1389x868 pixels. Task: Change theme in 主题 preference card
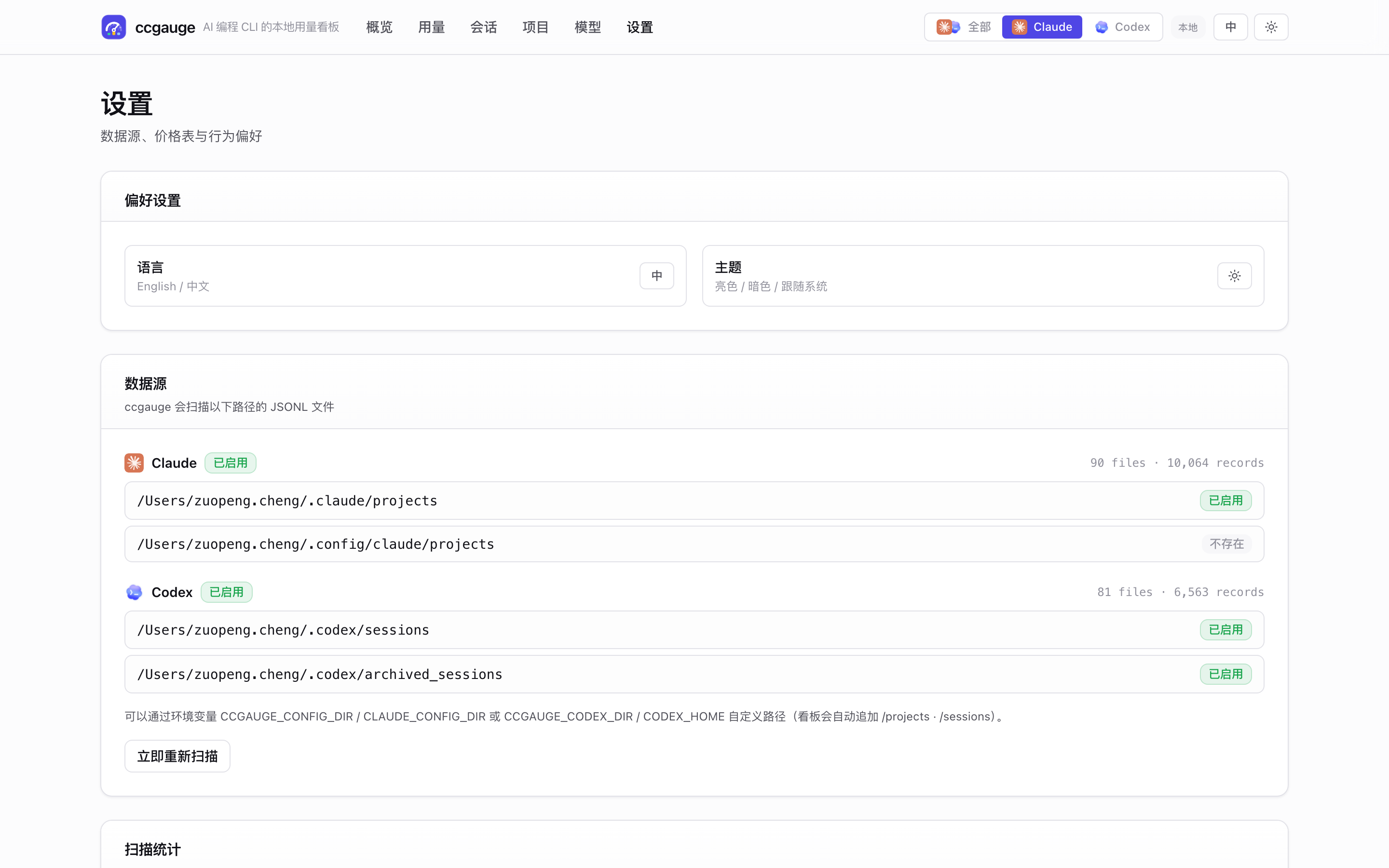pos(1234,275)
